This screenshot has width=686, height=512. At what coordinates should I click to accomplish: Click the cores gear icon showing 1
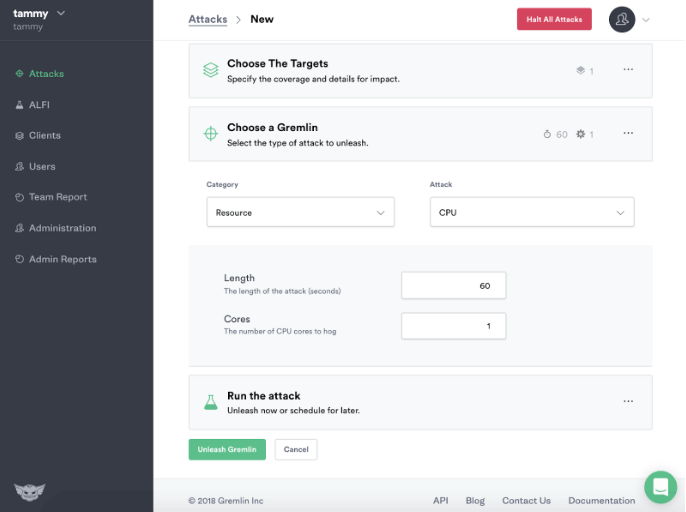coord(580,134)
